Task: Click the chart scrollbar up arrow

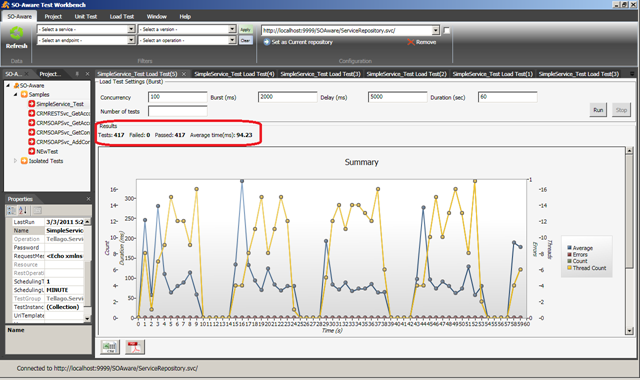Action: [629, 151]
